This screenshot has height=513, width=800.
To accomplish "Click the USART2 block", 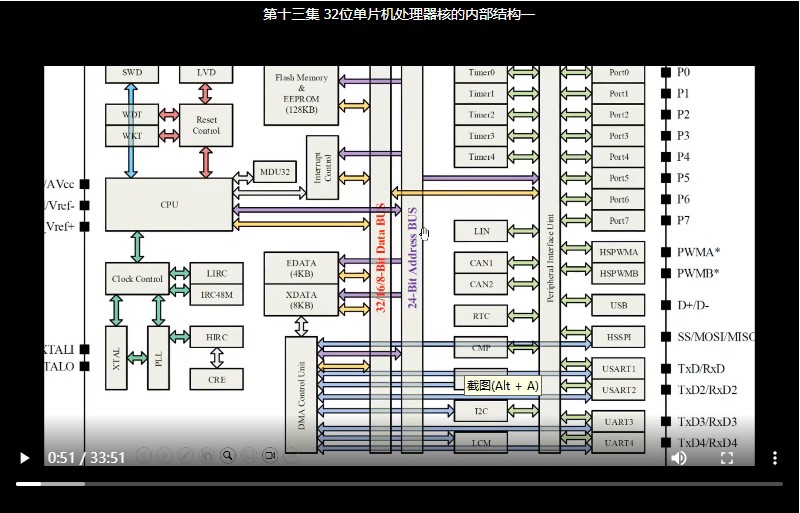I will (x=618, y=390).
